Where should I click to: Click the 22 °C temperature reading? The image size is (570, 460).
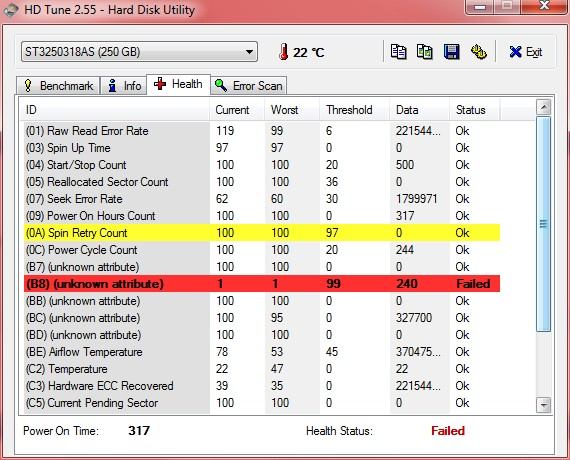point(309,52)
